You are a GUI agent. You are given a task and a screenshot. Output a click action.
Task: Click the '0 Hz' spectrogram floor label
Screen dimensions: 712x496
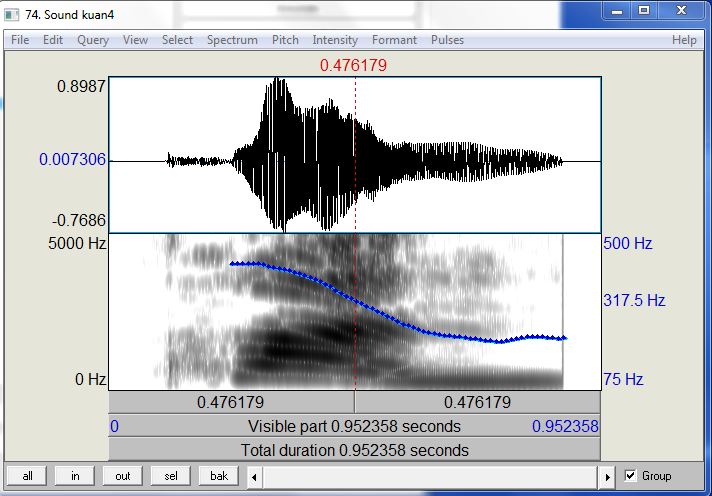pyautogui.click(x=91, y=379)
